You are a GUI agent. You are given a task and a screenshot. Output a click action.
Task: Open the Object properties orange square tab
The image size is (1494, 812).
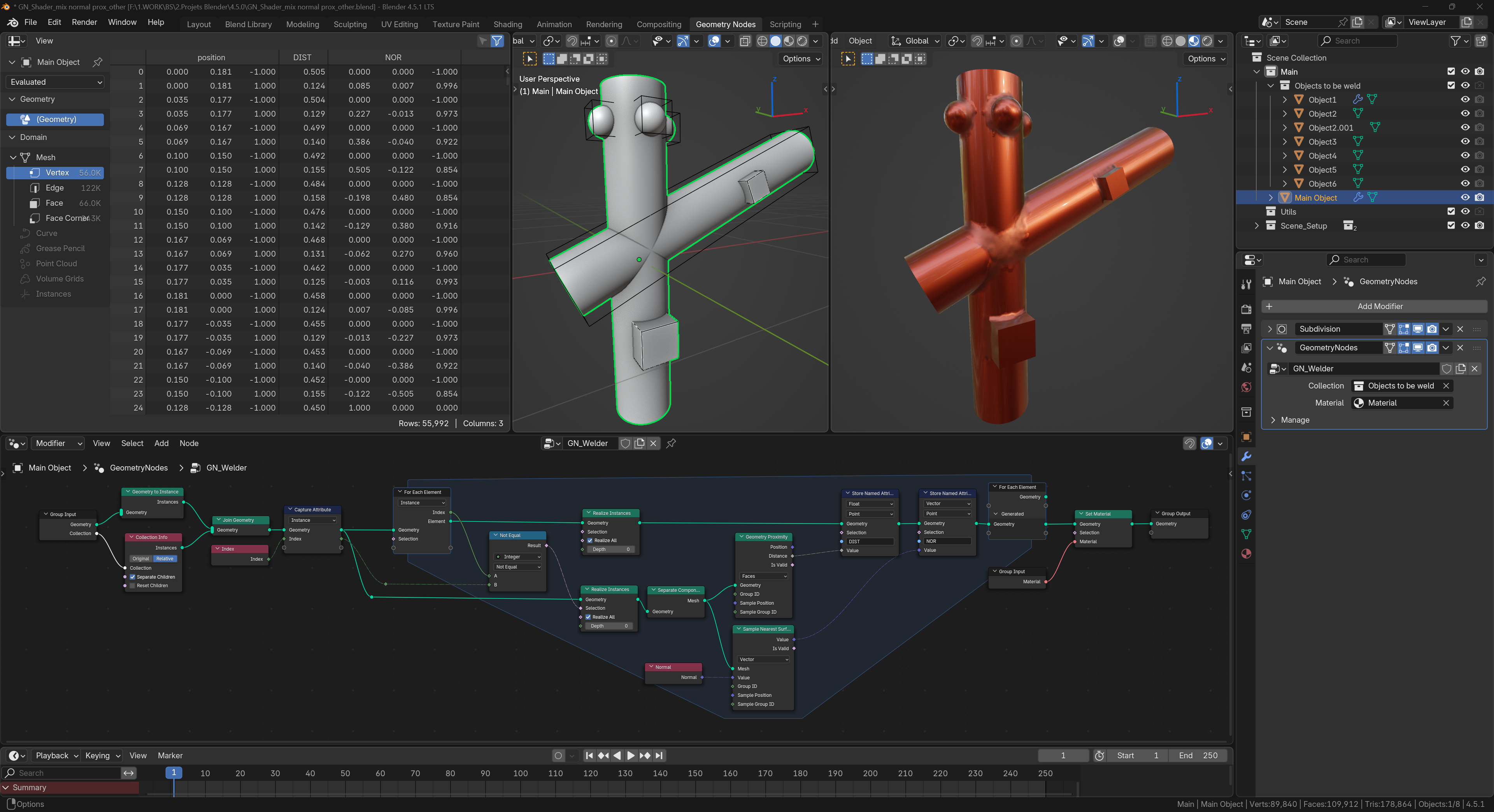coord(1246,437)
